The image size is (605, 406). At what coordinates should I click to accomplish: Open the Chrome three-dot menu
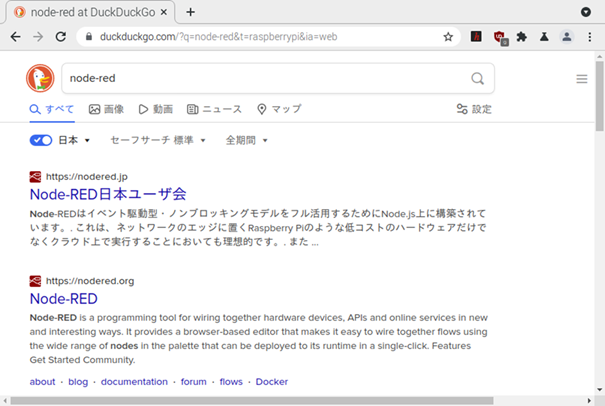[x=589, y=37]
